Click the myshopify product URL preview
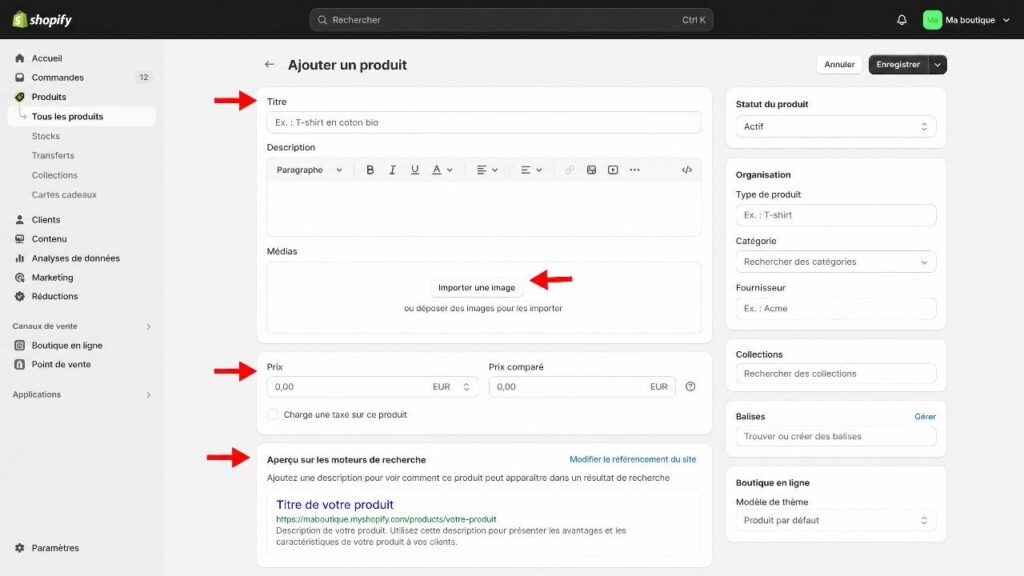The image size is (1024, 576). [386, 519]
